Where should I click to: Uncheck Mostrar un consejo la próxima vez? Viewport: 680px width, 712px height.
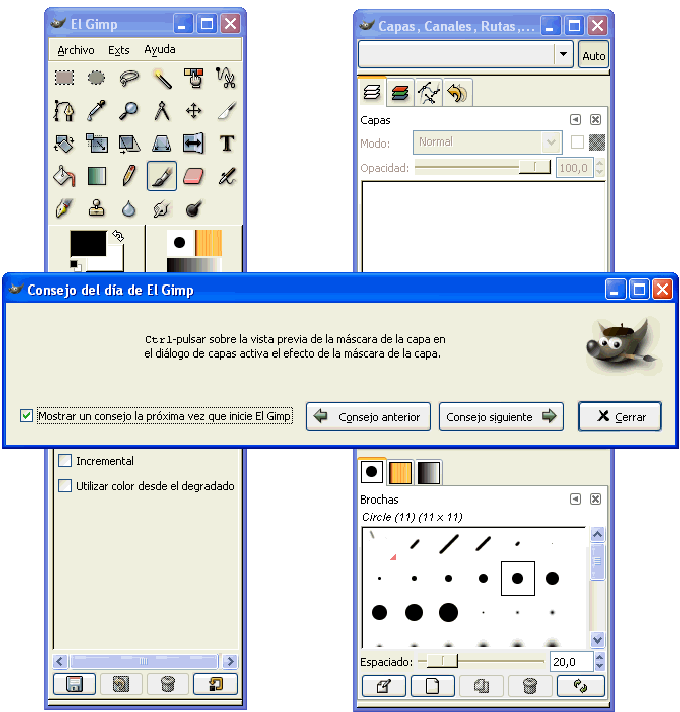click(x=26, y=415)
